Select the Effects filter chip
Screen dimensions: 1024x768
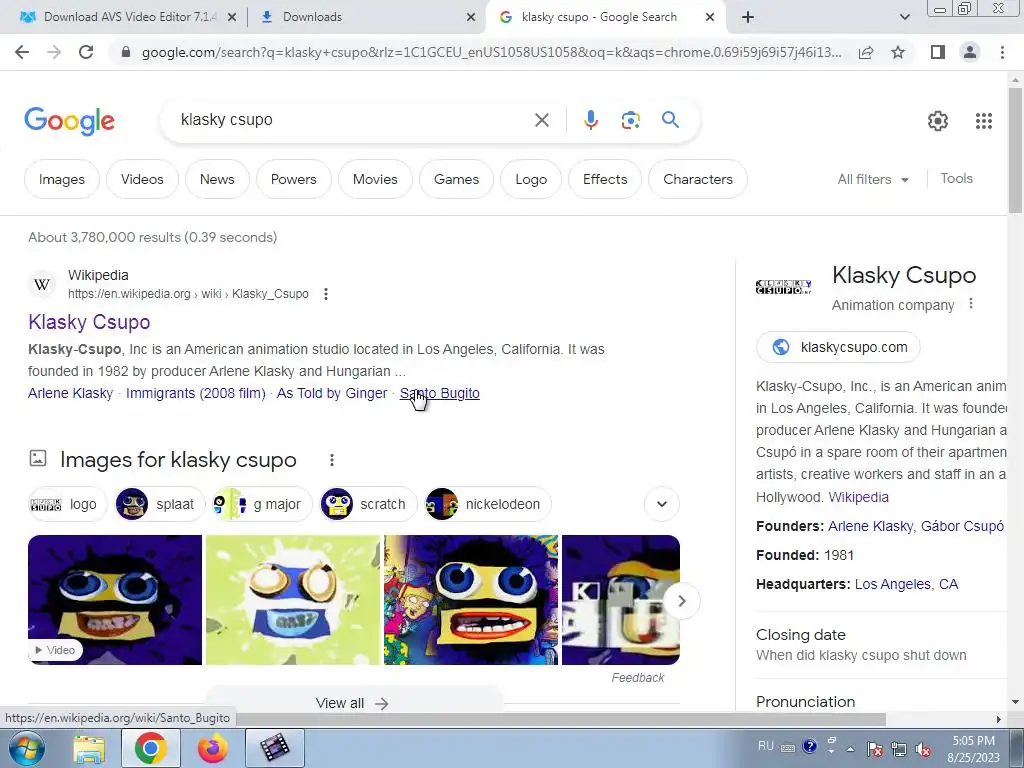(605, 179)
